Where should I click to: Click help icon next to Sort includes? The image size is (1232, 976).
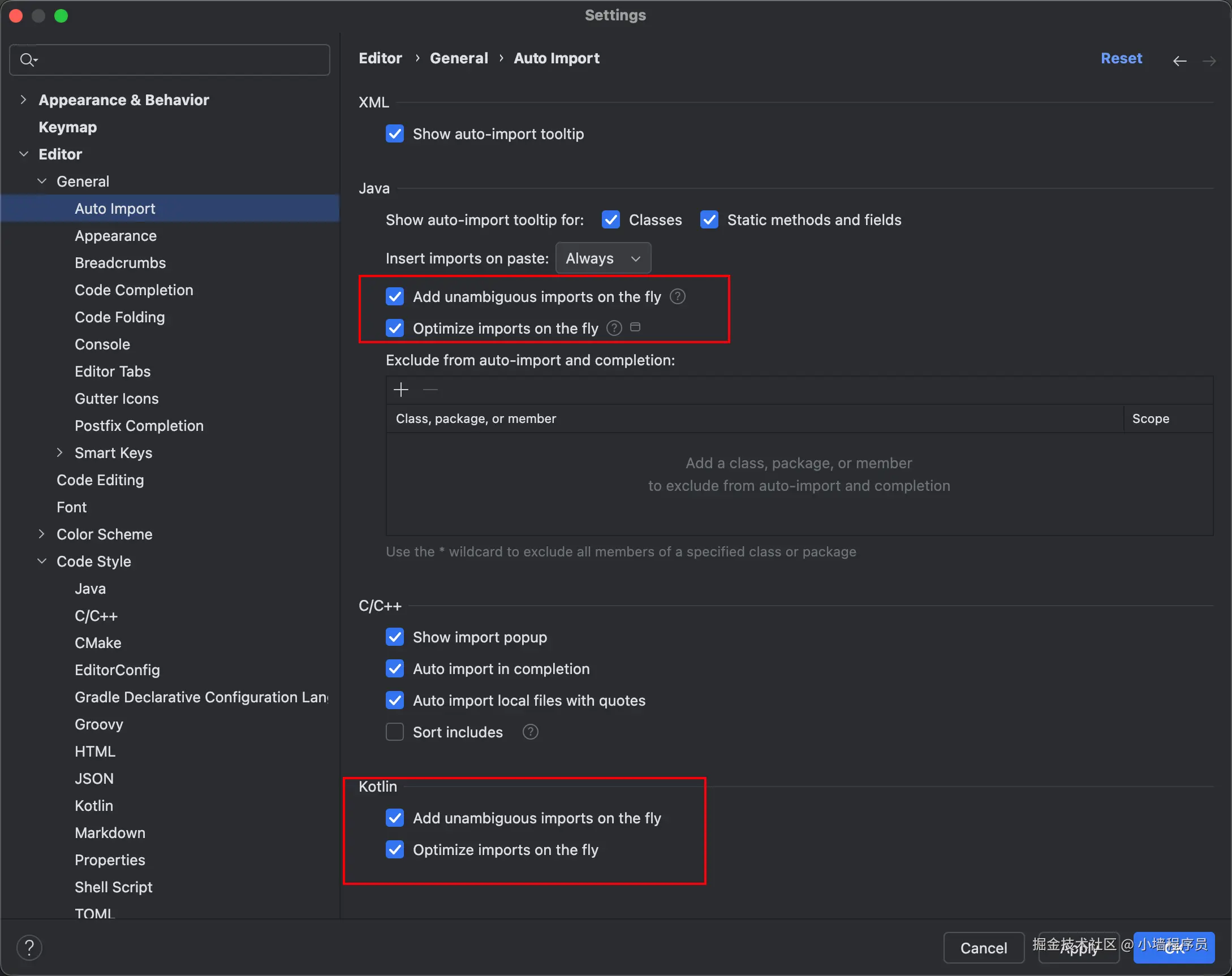tap(529, 732)
